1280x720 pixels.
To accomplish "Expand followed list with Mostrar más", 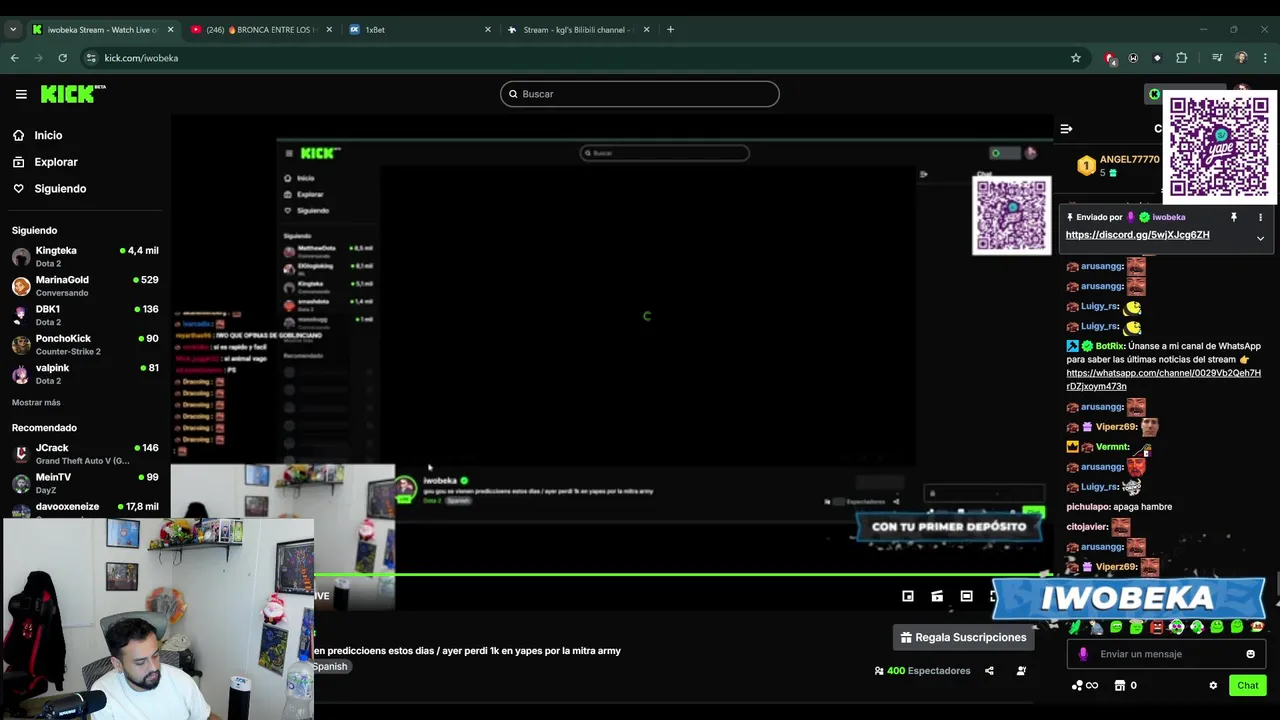I will pos(36,402).
